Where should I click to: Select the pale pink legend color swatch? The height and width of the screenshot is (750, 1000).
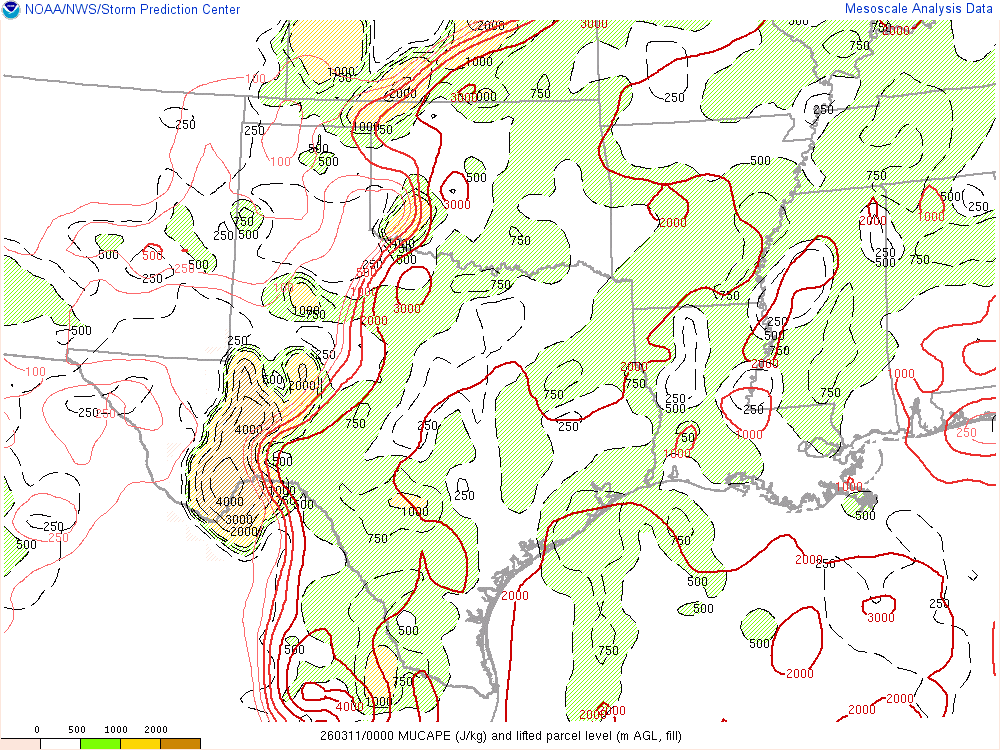(x=20, y=744)
